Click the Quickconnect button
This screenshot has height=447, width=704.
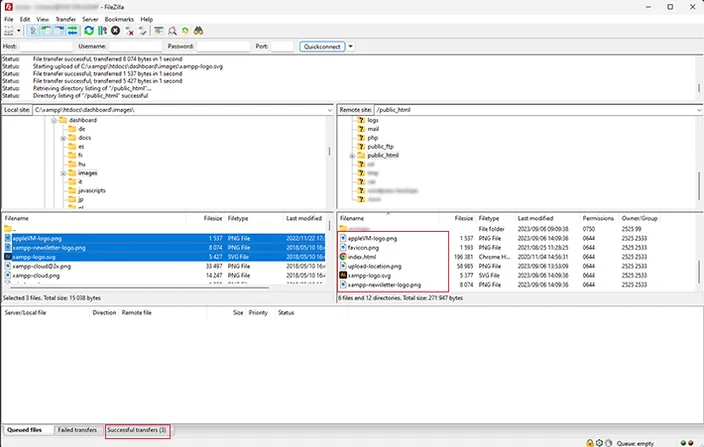322,46
